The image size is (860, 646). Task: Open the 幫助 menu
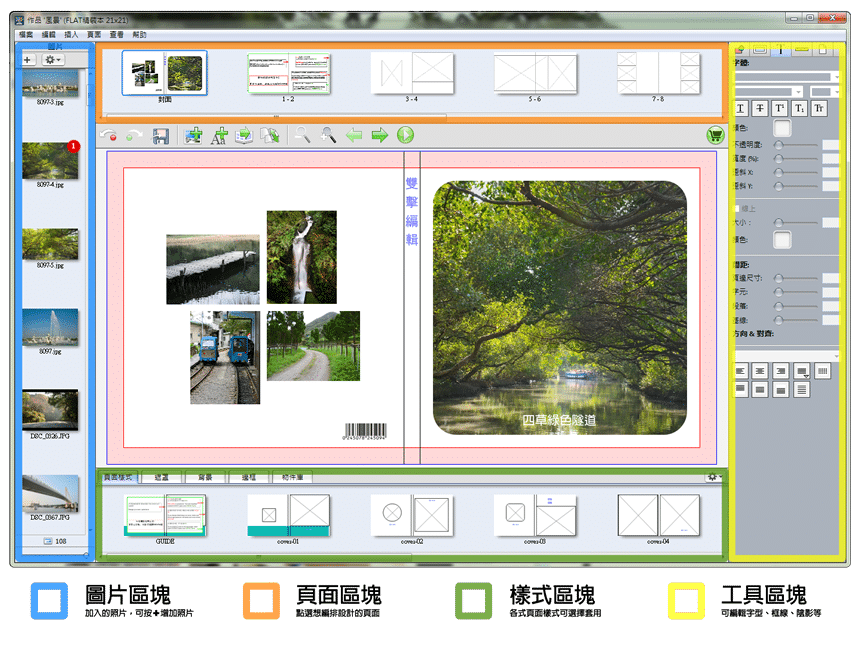click(139, 35)
